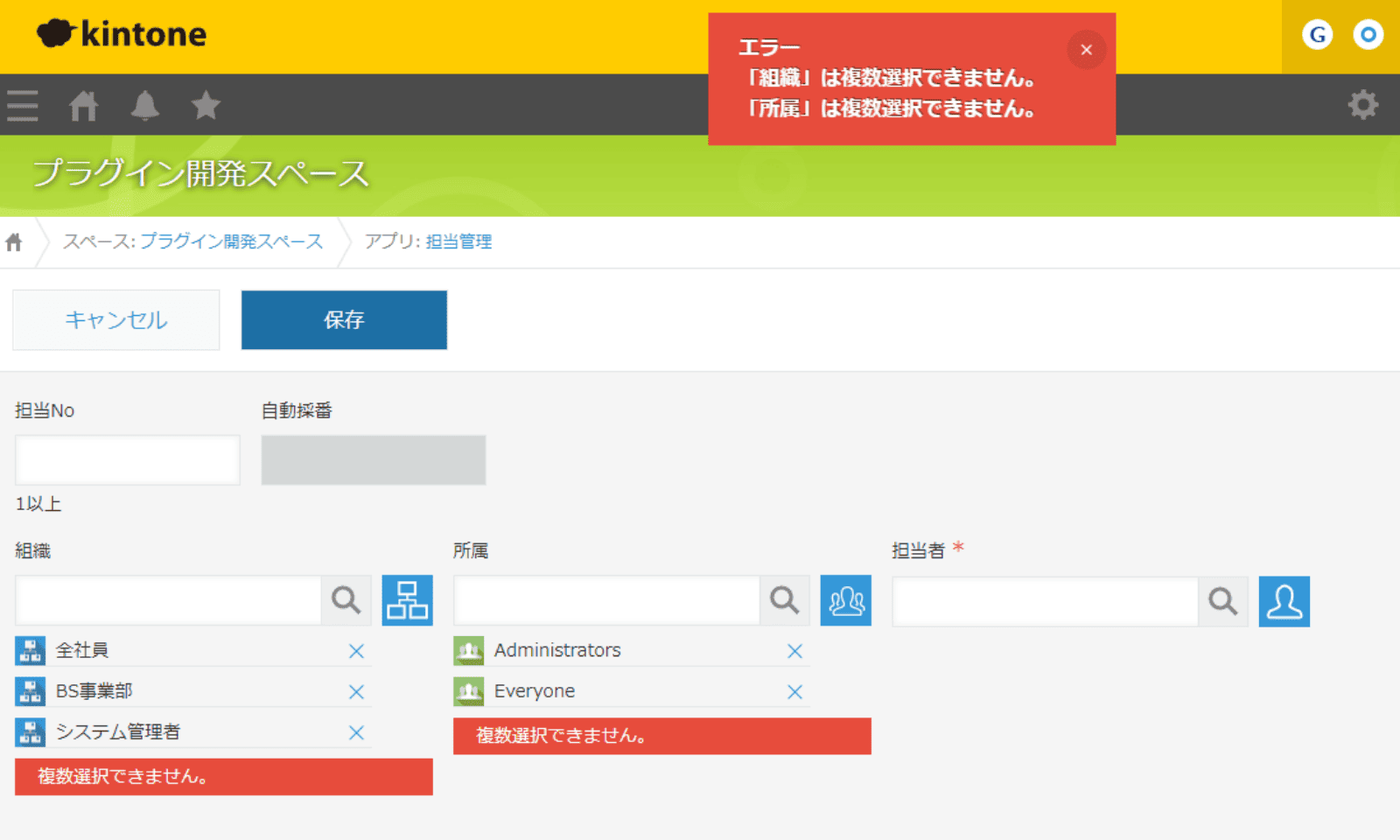Open the プラグイン開発スペース breadcrumb link

(231, 241)
